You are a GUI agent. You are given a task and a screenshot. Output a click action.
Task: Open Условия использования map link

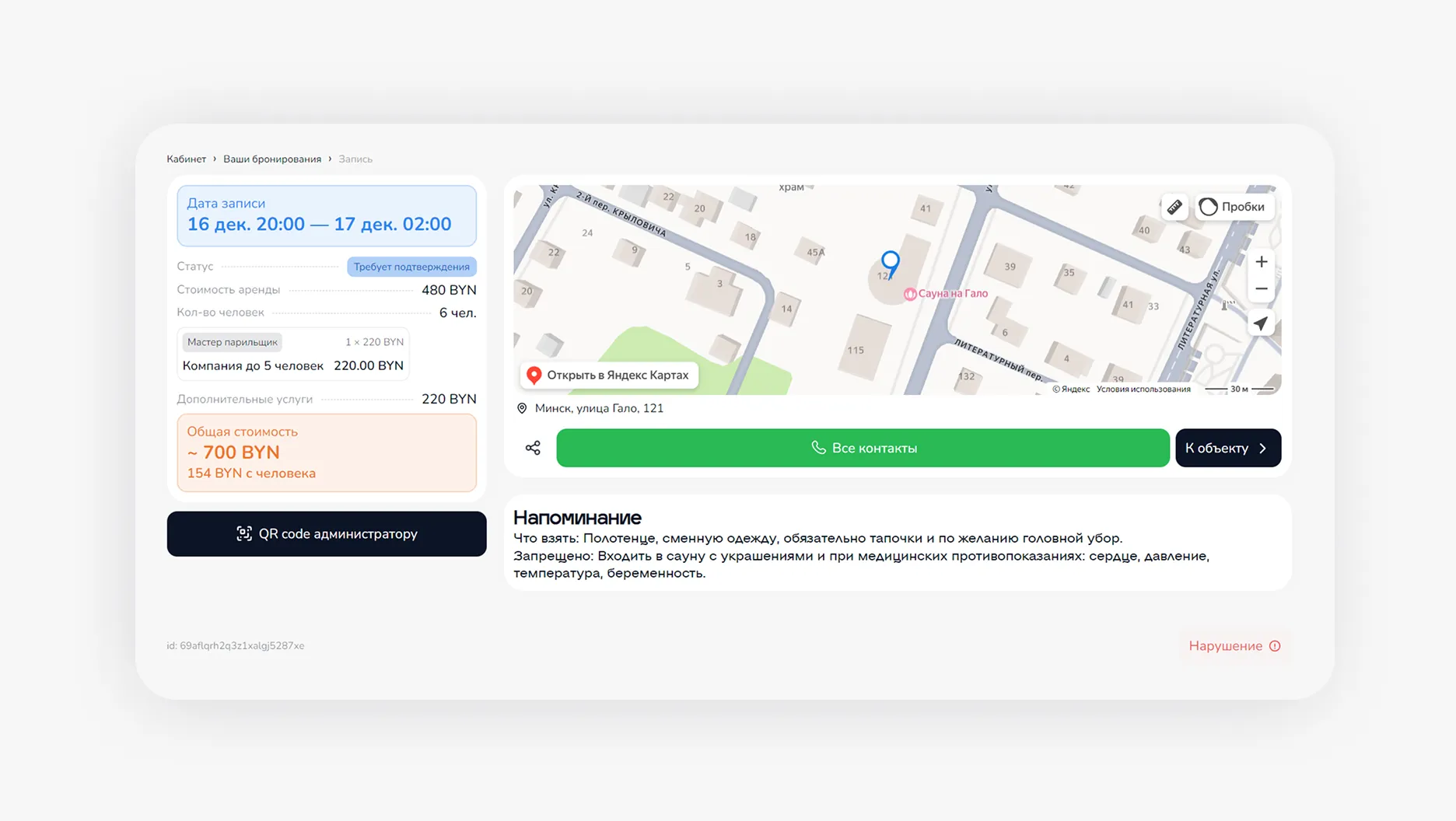coord(1143,390)
